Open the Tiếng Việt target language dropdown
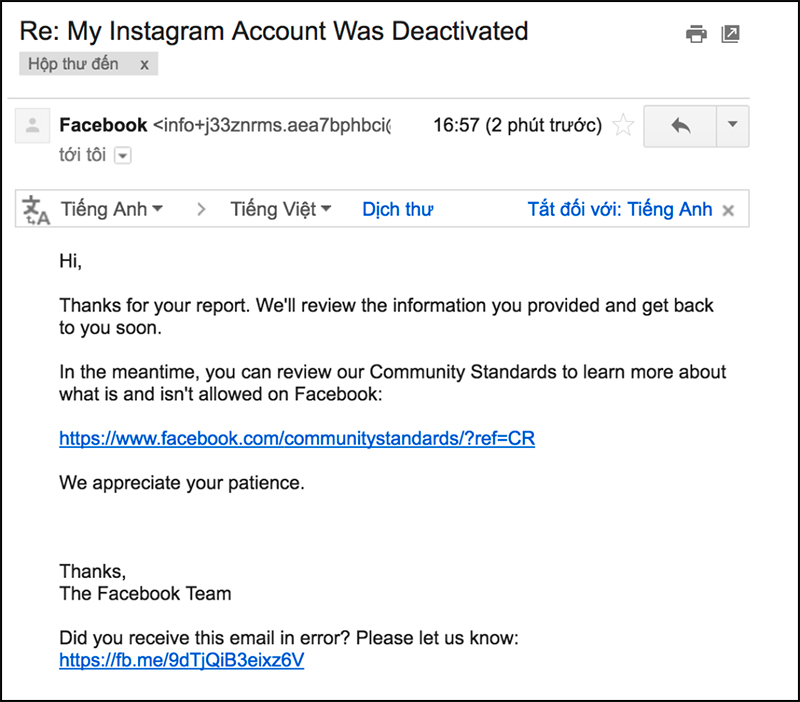 pyautogui.click(x=281, y=208)
